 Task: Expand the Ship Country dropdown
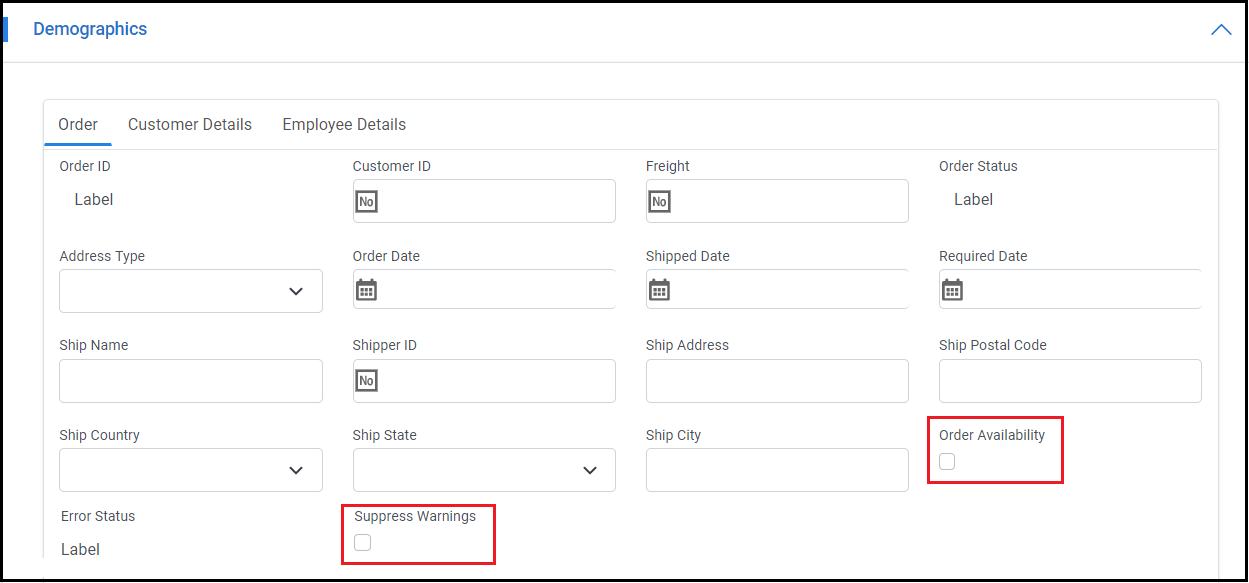(191, 470)
